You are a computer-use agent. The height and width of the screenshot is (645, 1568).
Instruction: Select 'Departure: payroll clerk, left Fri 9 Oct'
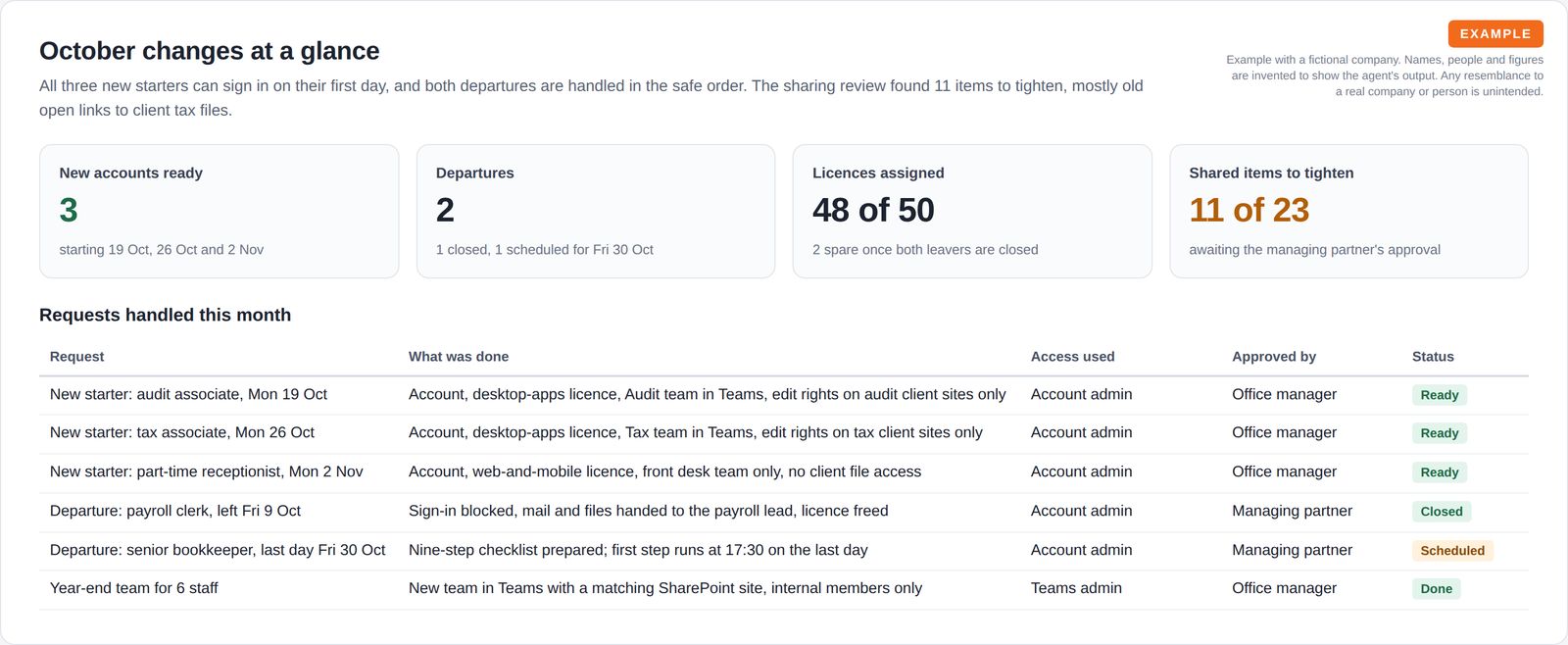point(175,511)
